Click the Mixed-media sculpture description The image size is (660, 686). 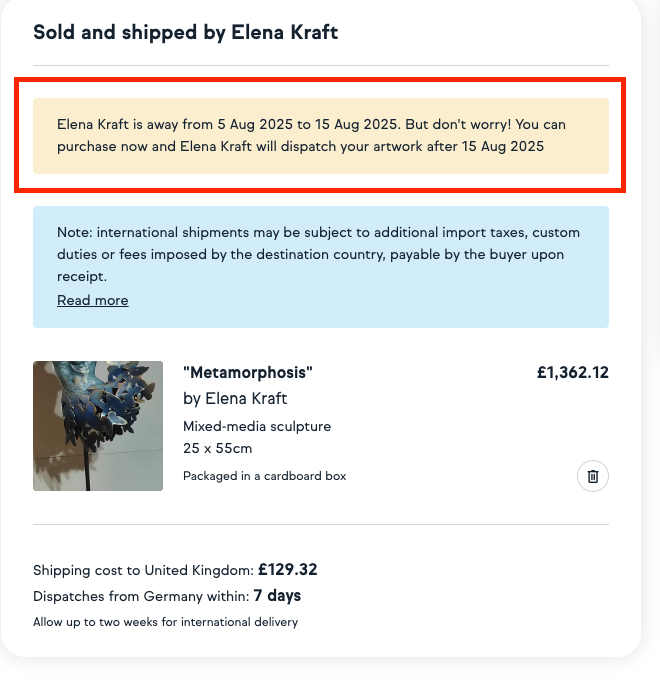pyautogui.click(x=257, y=426)
